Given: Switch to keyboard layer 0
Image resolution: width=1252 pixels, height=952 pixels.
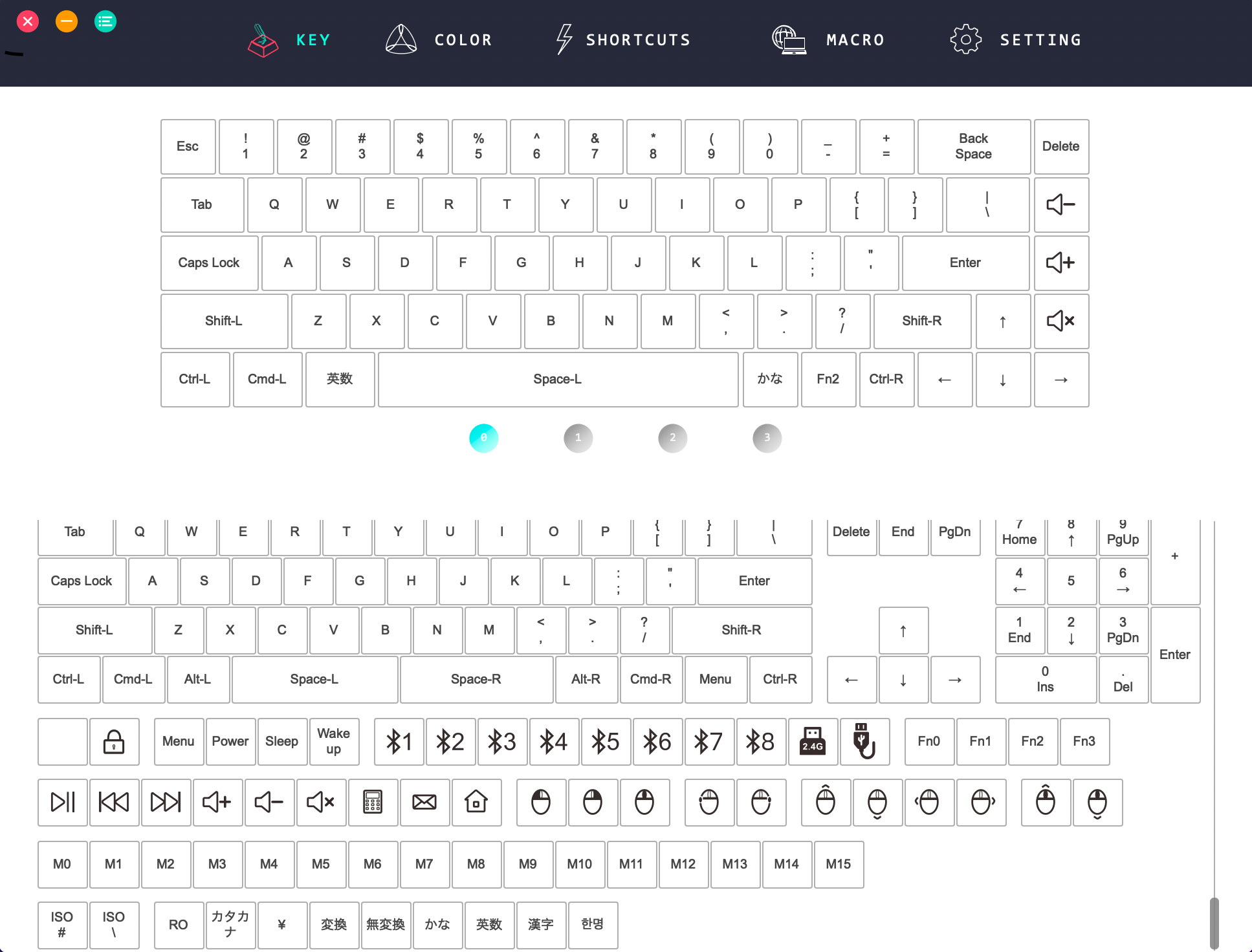Looking at the screenshot, I should coord(483,438).
